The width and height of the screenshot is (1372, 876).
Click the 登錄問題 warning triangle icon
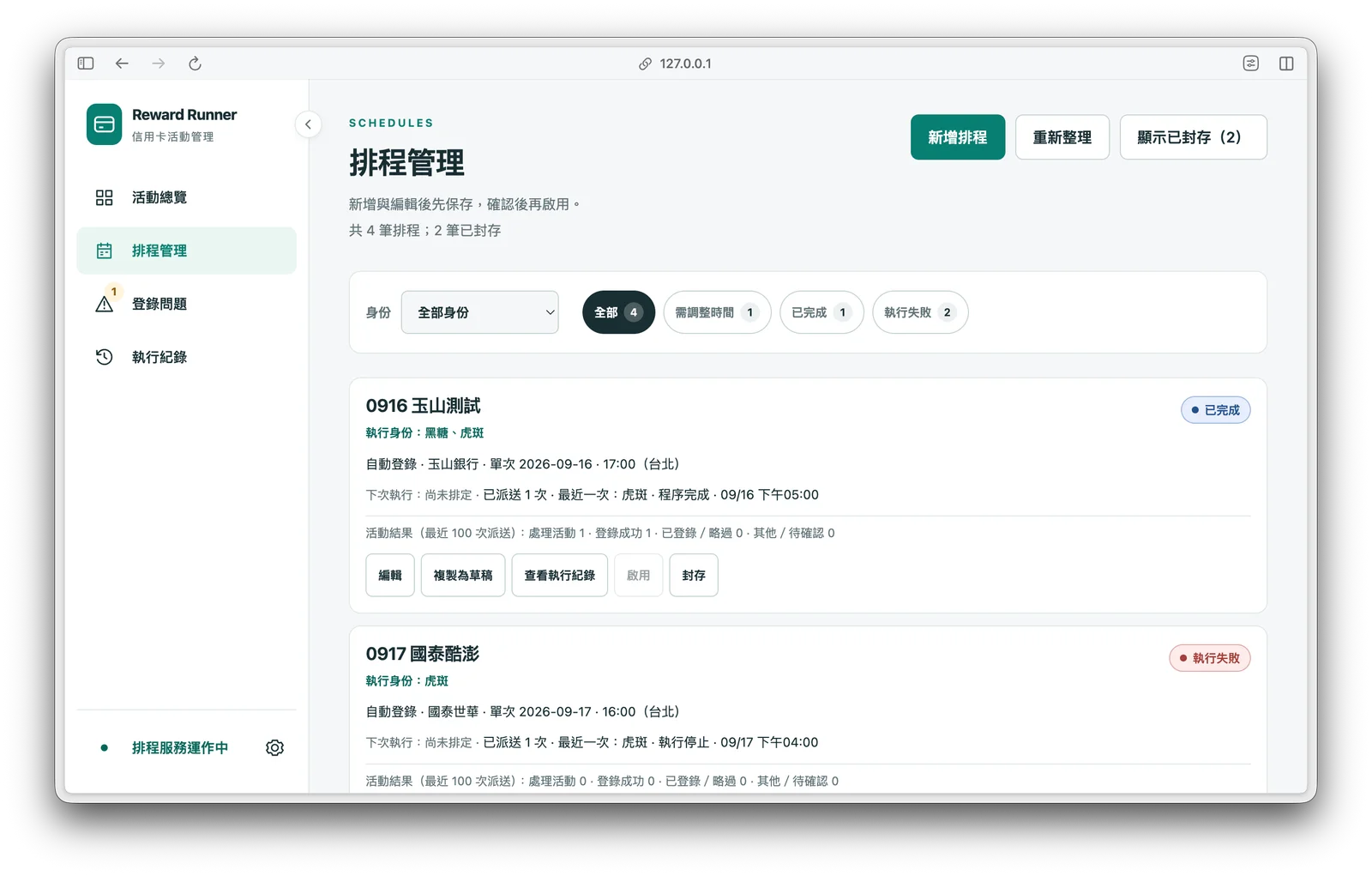click(105, 304)
